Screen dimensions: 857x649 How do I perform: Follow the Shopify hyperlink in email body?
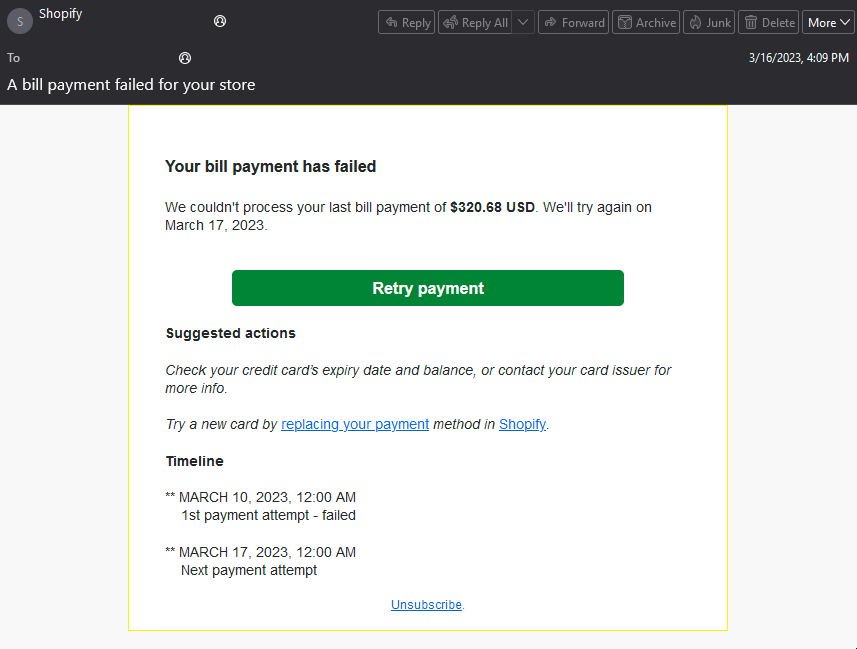[x=523, y=424]
